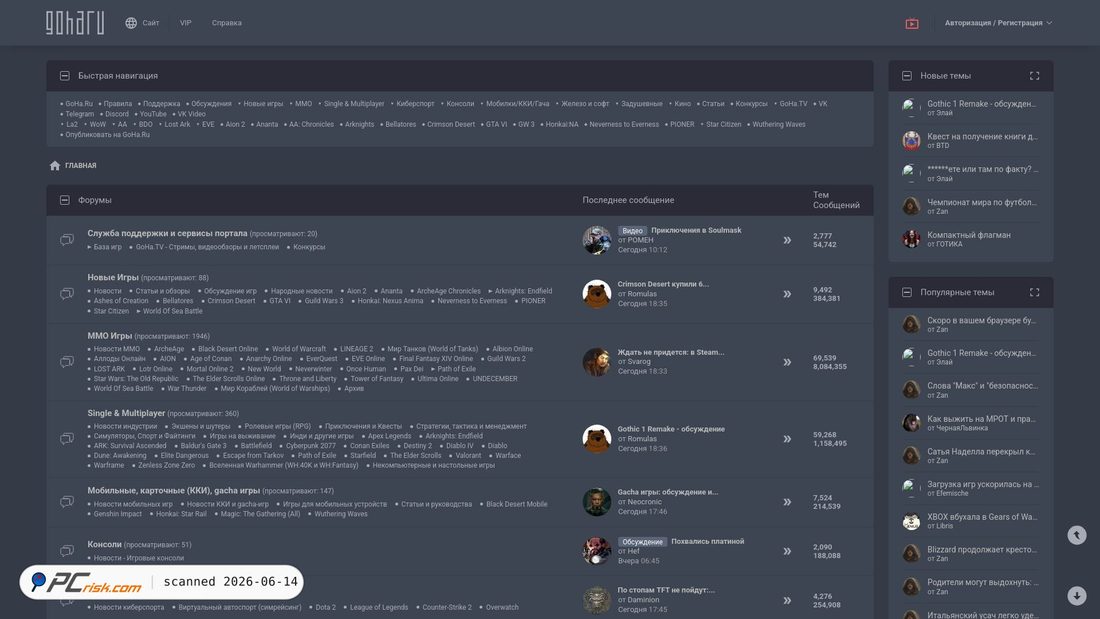Open Neocronic avatar in mobile games row

pyautogui.click(x=596, y=502)
